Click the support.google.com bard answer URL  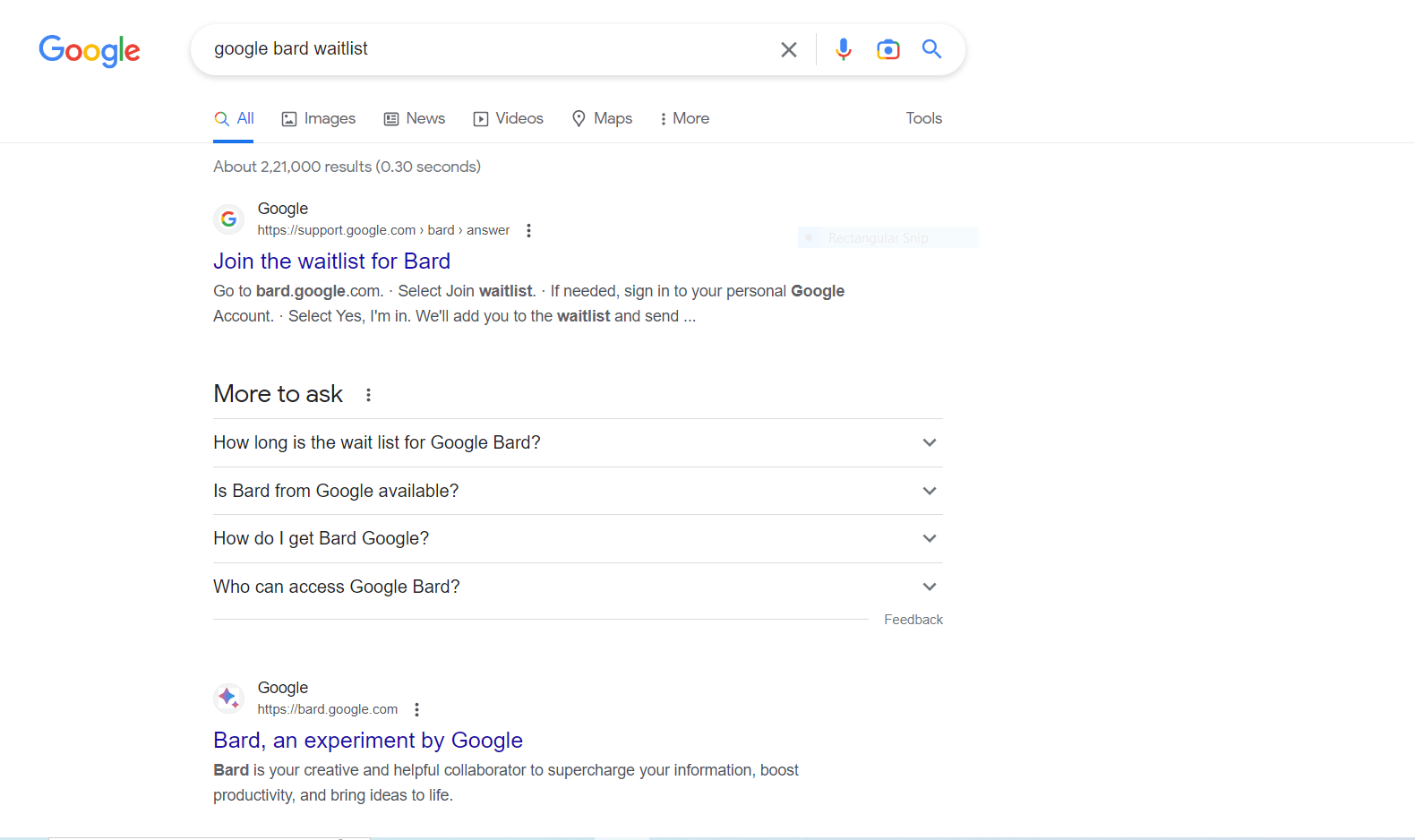coord(383,230)
